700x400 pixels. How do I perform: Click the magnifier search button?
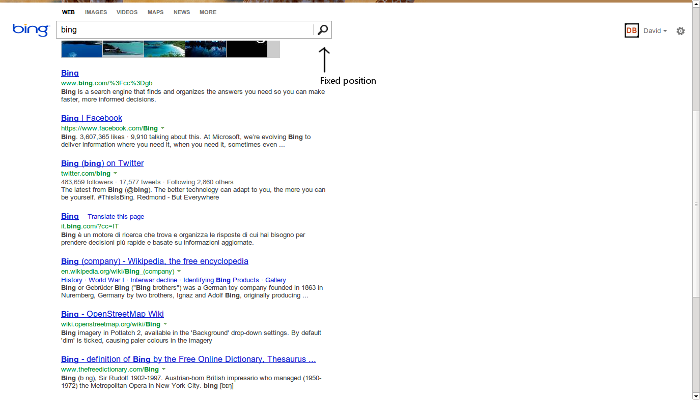[323, 30]
